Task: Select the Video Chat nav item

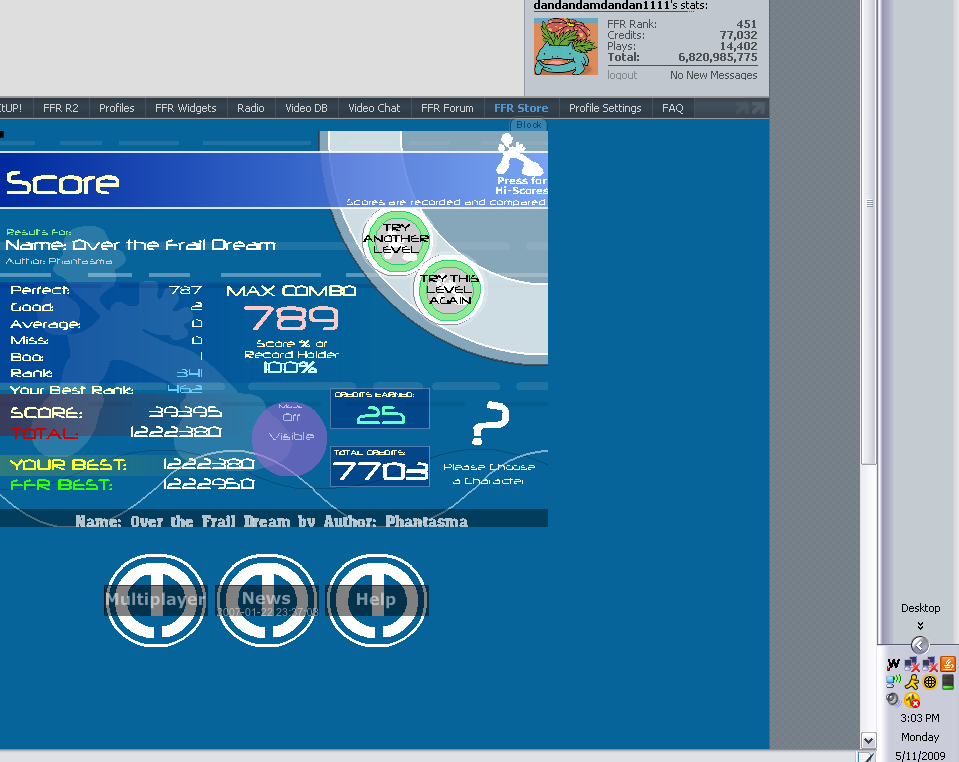Action: [x=374, y=108]
